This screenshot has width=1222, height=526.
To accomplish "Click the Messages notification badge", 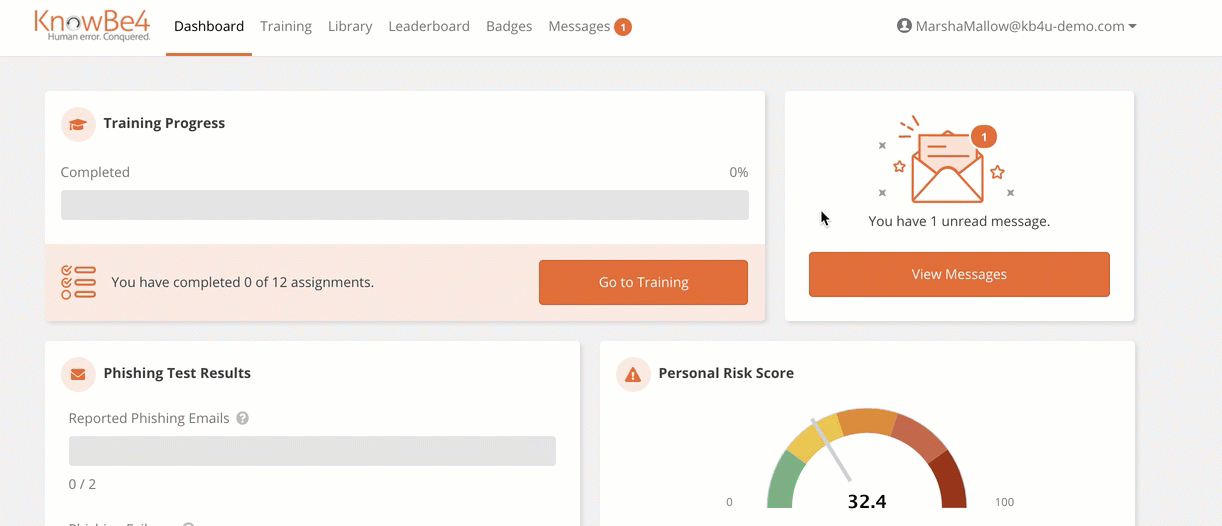I will point(622,27).
